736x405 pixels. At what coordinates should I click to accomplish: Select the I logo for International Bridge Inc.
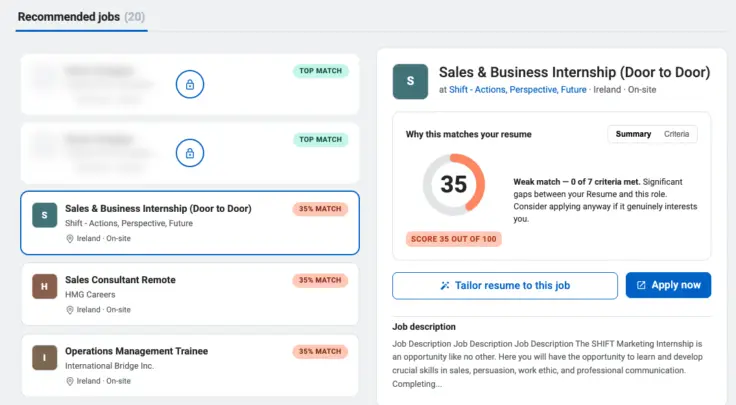(x=45, y=358)
